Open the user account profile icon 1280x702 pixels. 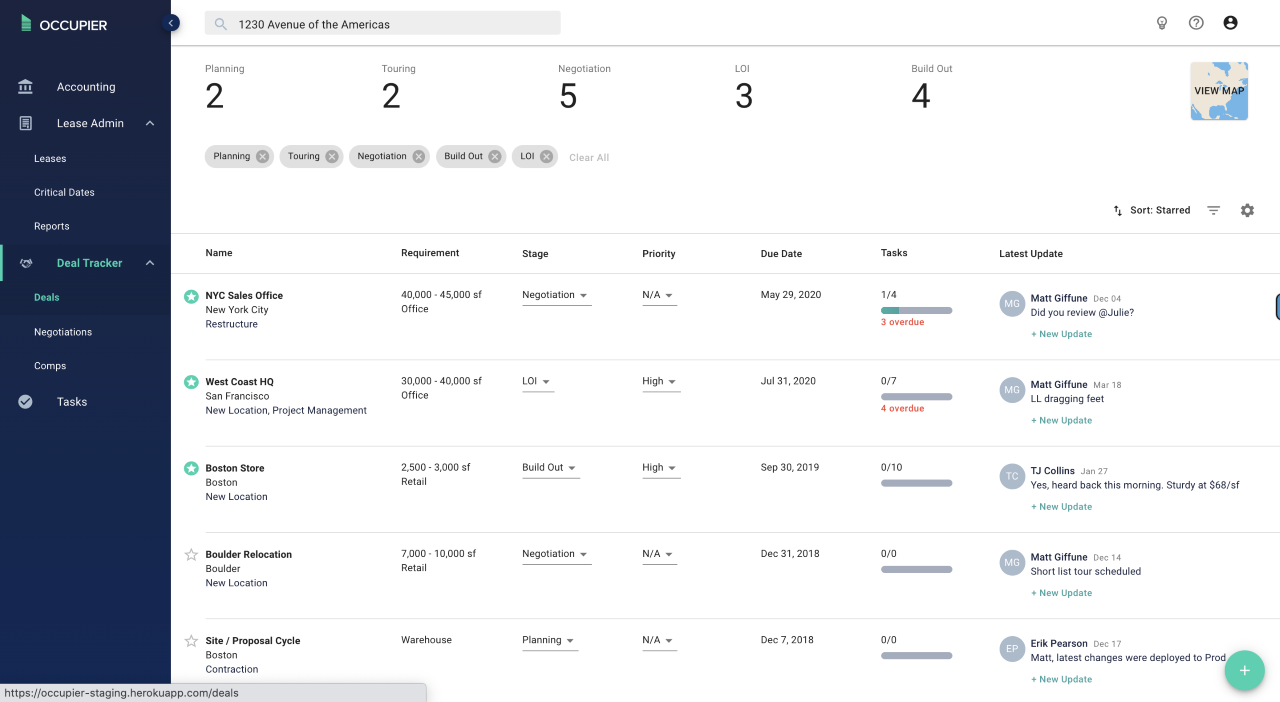point(1230,23)
